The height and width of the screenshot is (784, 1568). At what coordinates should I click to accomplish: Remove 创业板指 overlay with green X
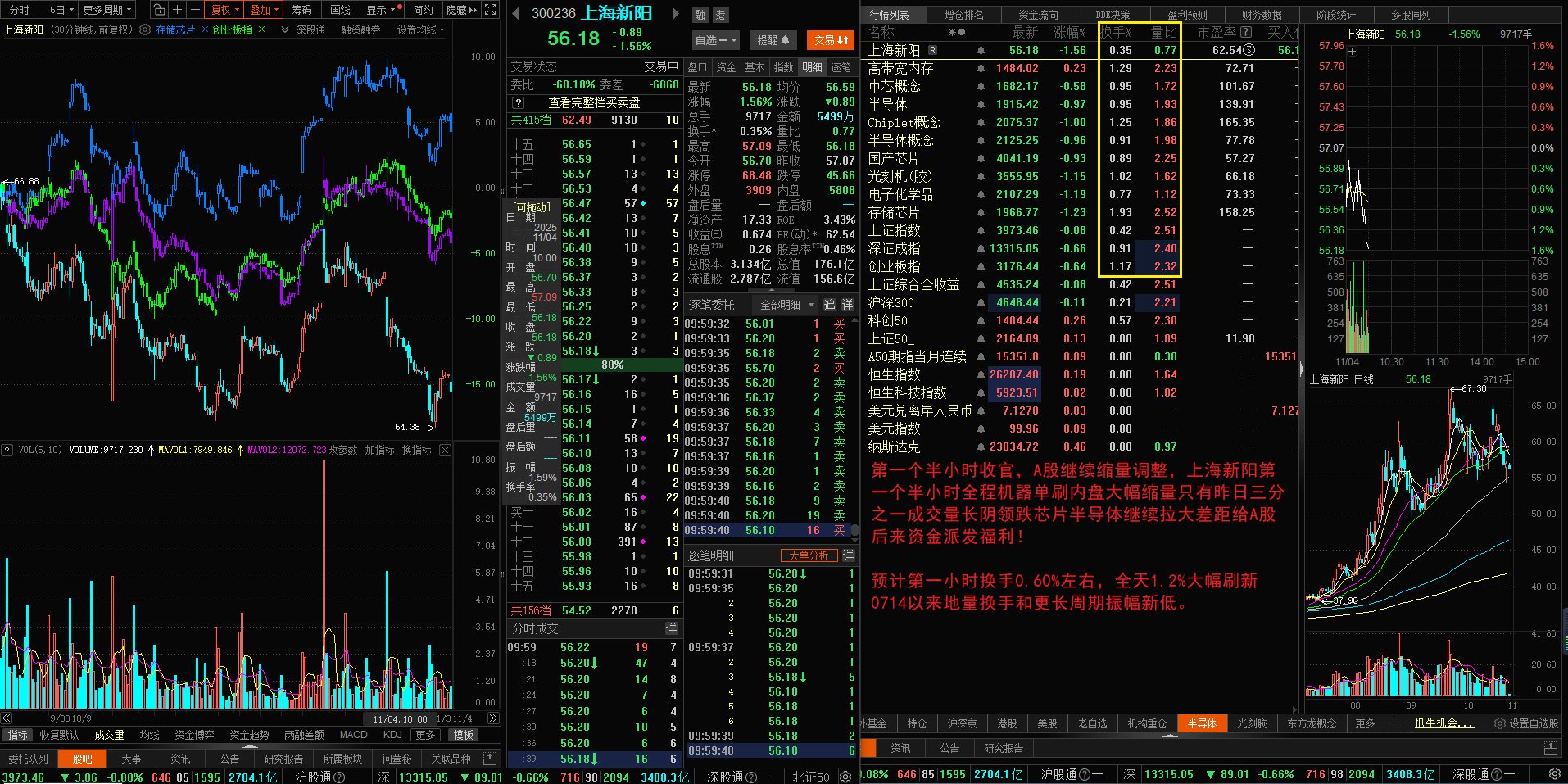pyautogui.click(x=261, y=29)
